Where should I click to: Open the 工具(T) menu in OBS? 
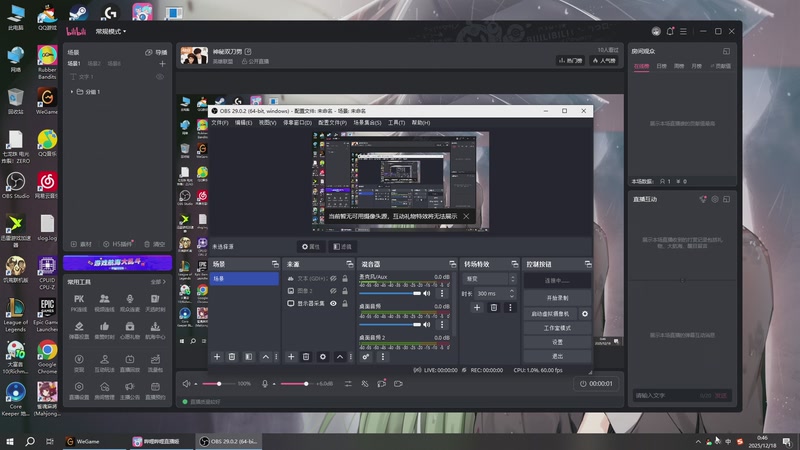(x=396, y=123)
